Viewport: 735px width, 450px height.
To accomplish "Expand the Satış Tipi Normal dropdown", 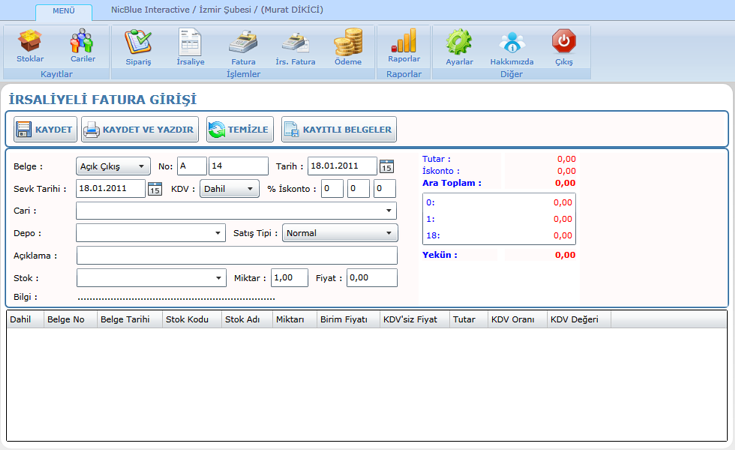I will 339,233.
